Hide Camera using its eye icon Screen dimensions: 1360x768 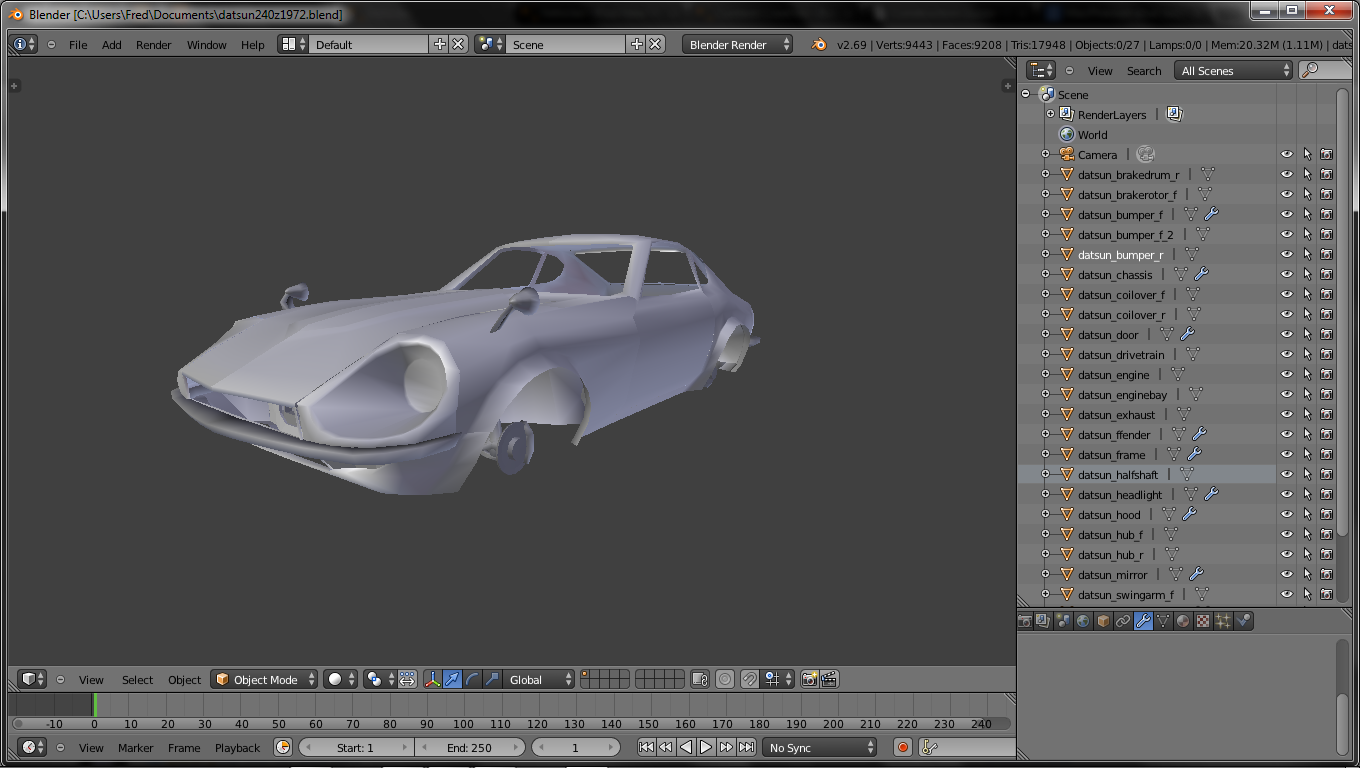1287,154
